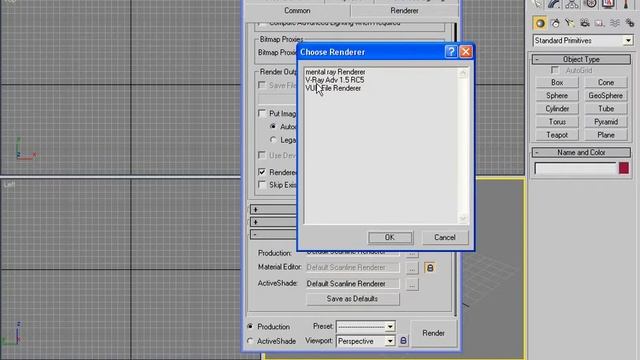Image resolution: width=640 pixels, height=360 pixels.
Task: Click the ActiveShade renderer browse (...) button
Action: (412, 284)
